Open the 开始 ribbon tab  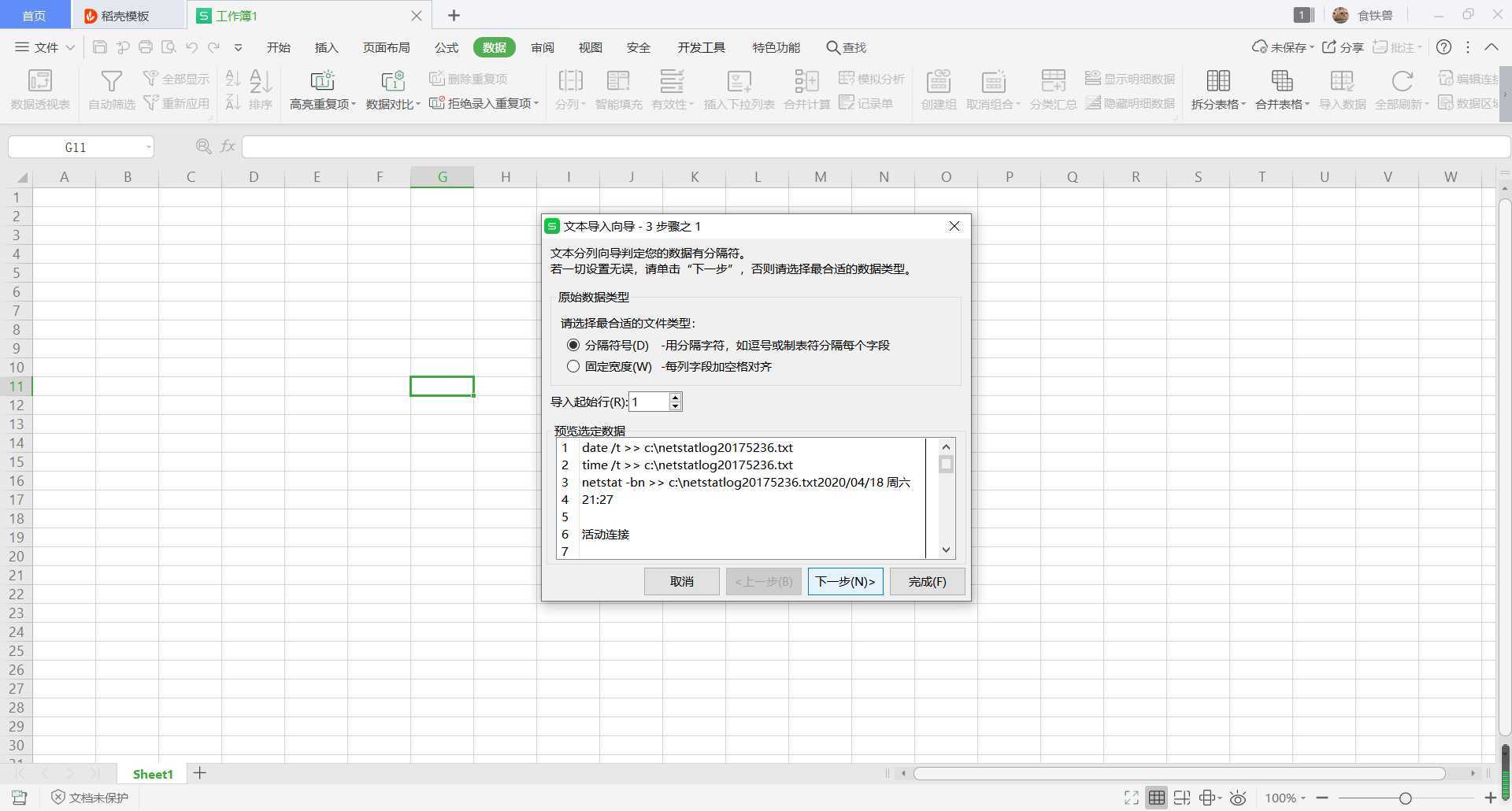tap(278, 47)
